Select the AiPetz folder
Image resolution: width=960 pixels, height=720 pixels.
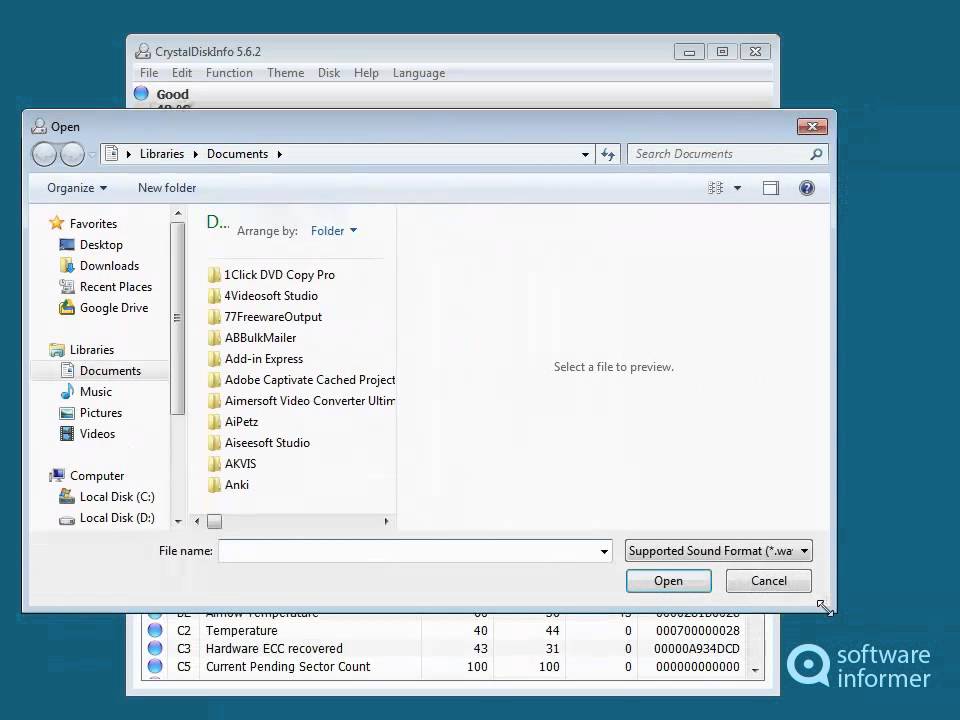coord(233,422)
